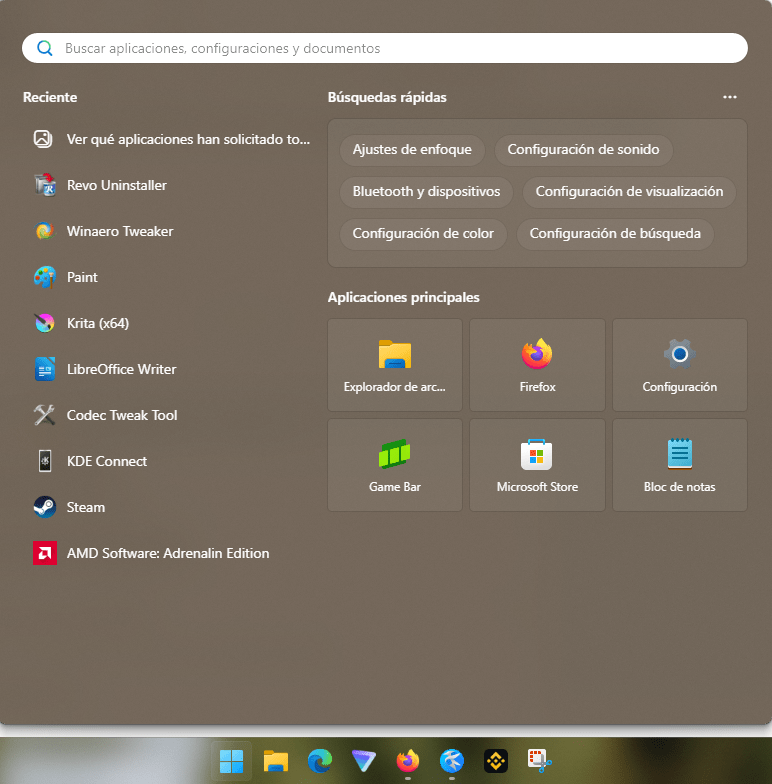Select the 'Ajustes de enfoque' quick search
The image size is (772, 784).
412,150
